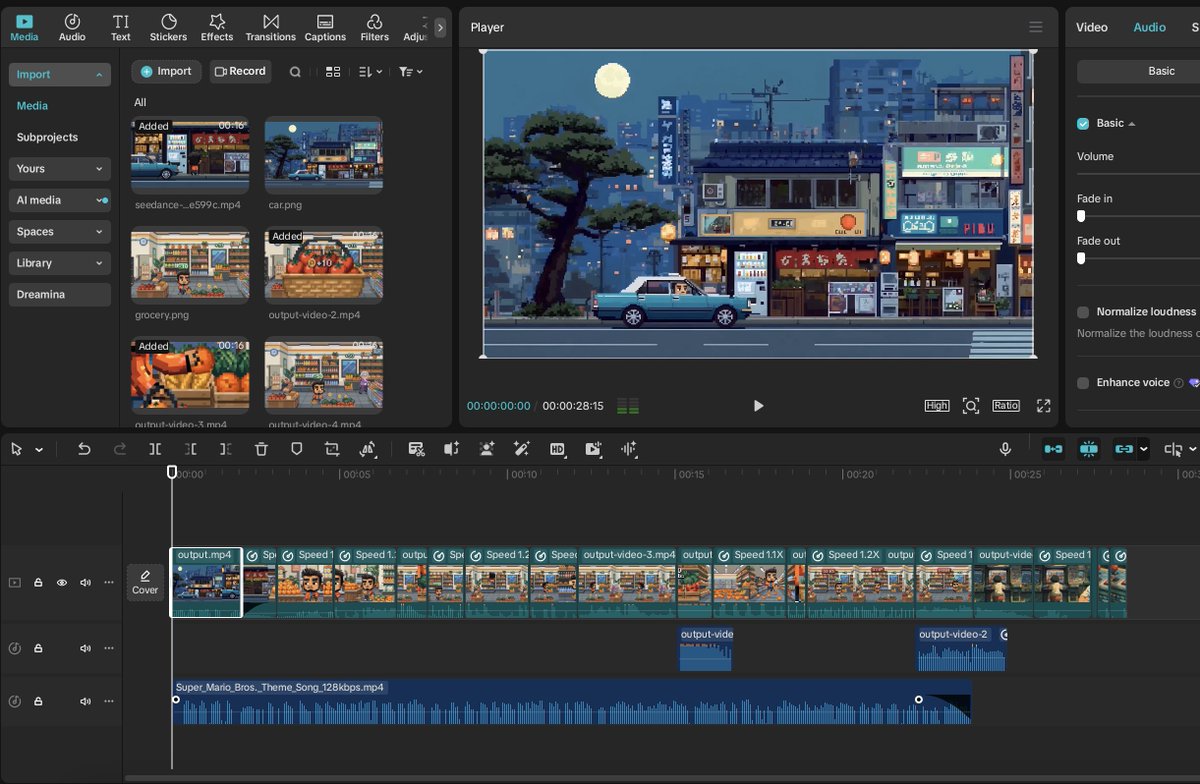Enable the Normalize loudness checkbox

(1083, 312)
